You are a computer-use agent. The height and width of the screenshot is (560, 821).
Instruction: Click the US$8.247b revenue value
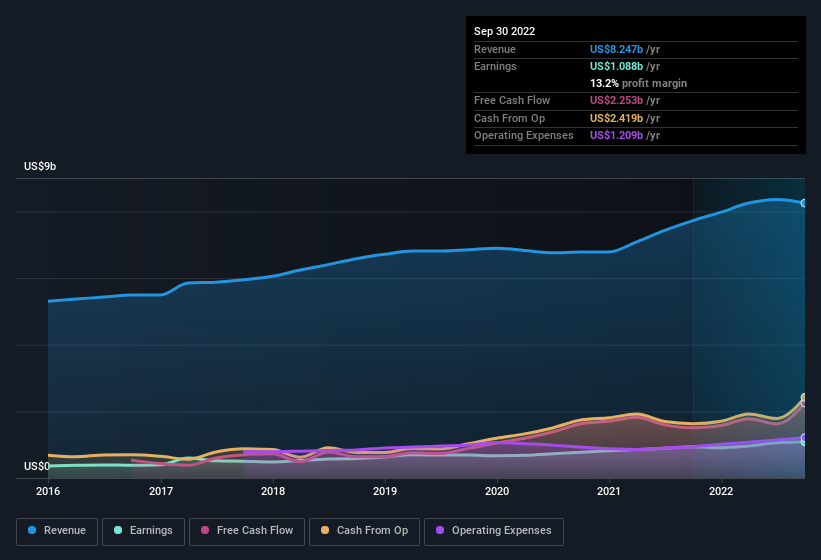tap(616, 49)
